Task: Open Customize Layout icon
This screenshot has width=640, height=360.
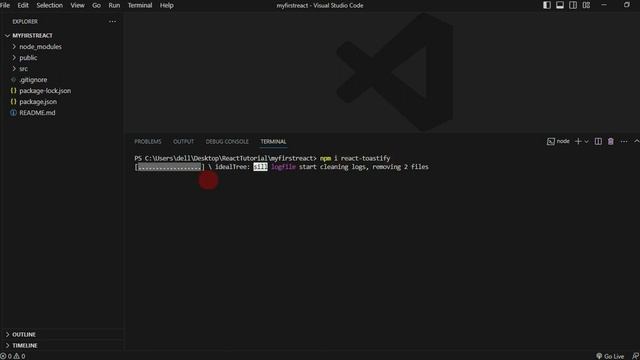Action: click(586, 5)
